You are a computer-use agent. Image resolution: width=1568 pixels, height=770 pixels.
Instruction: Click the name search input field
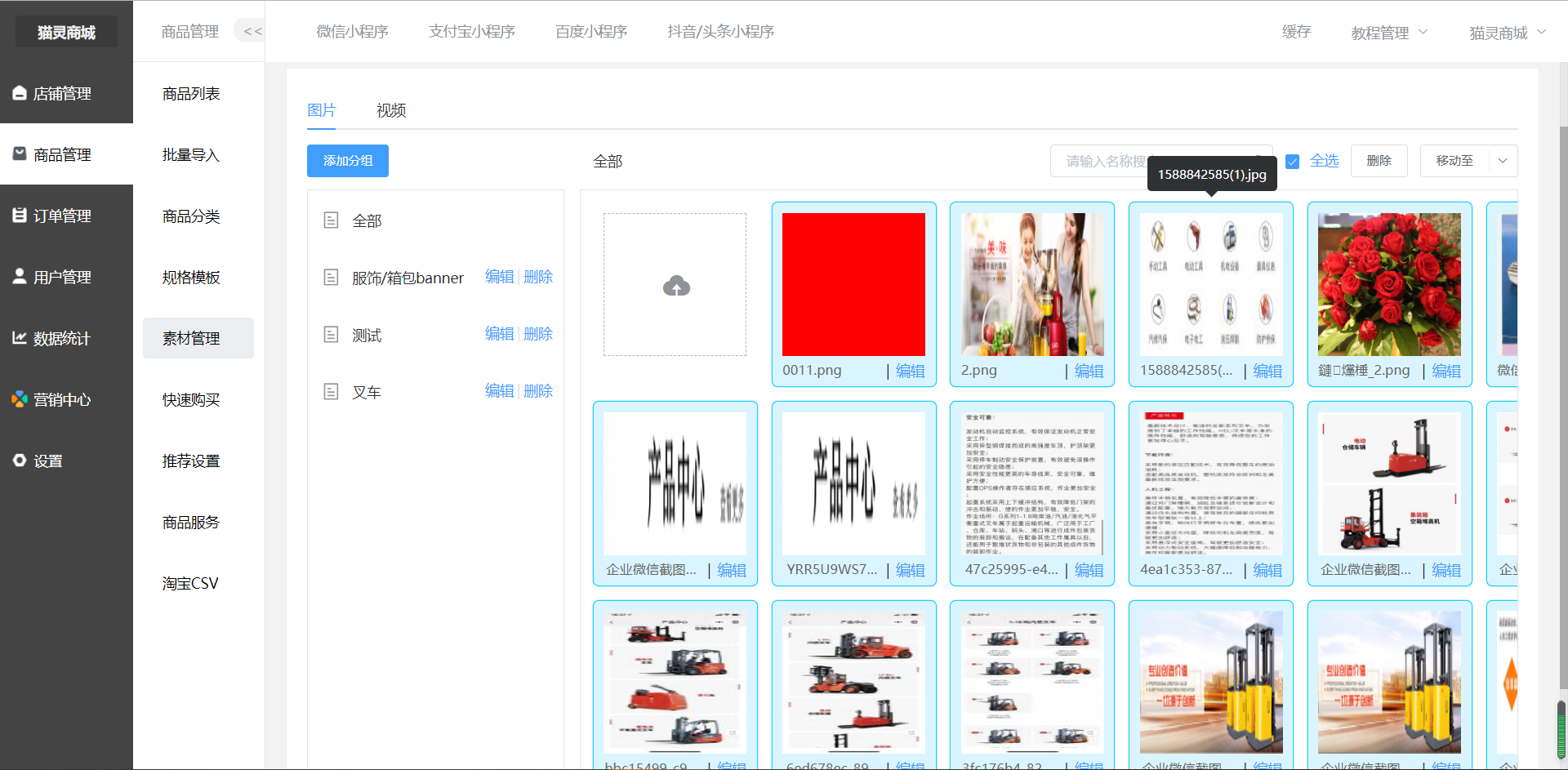pyautogui.click(x=1161, y=161)
